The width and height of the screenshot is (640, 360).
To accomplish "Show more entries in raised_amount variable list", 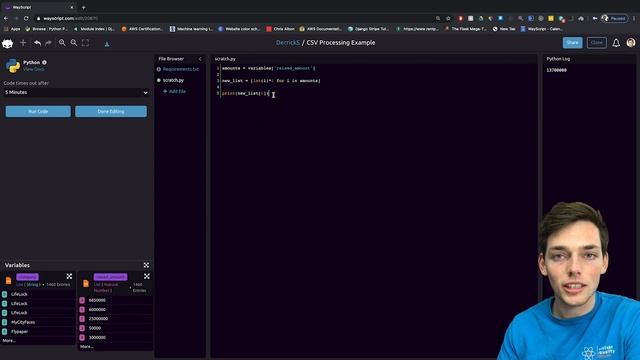I will tap(87, 347).
